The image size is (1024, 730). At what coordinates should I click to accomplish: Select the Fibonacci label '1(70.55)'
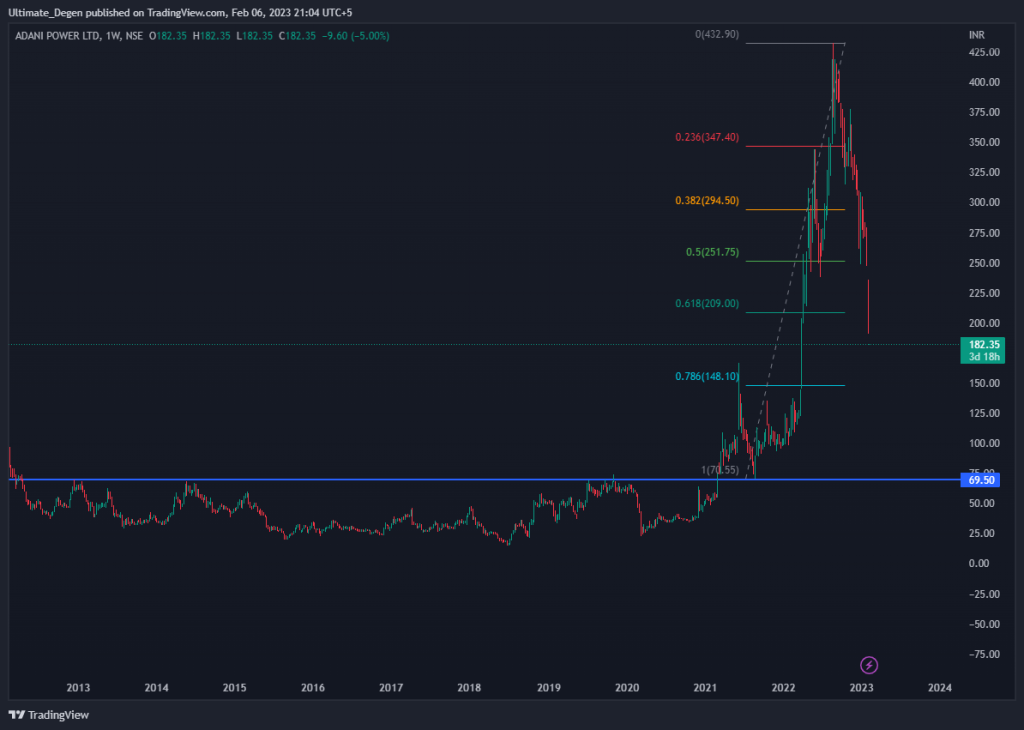(x=720, y=469)
